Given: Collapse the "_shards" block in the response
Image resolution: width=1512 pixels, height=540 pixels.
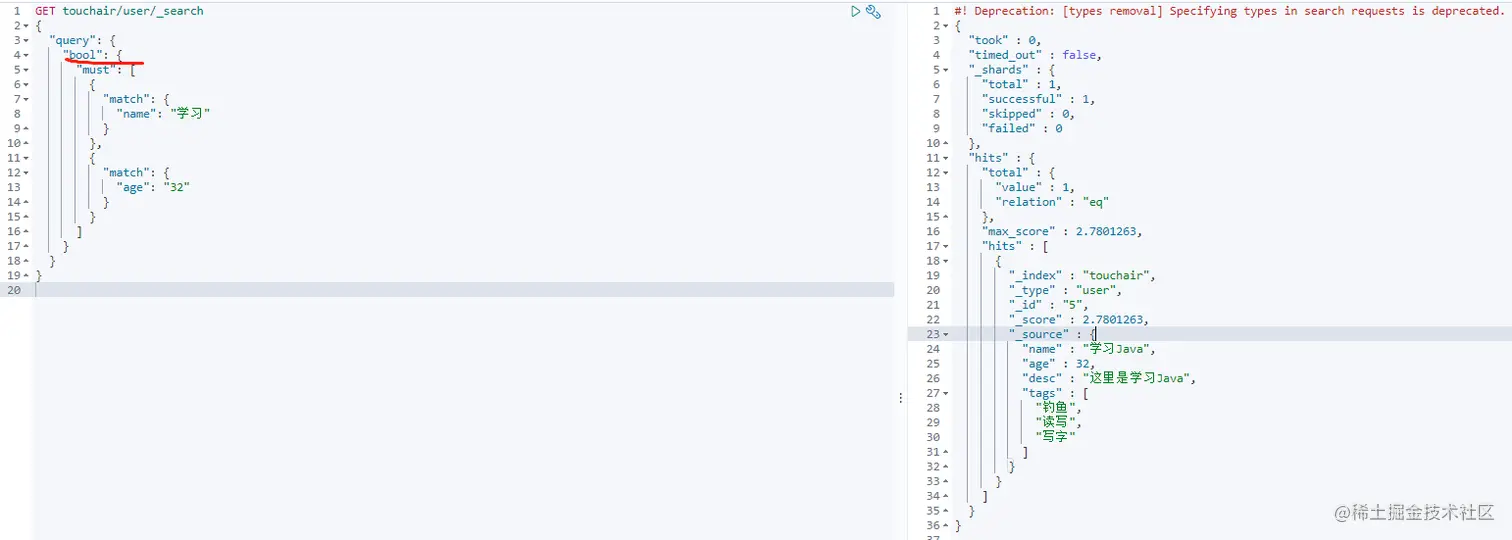Looking at the screenshot, I should 945,70.
